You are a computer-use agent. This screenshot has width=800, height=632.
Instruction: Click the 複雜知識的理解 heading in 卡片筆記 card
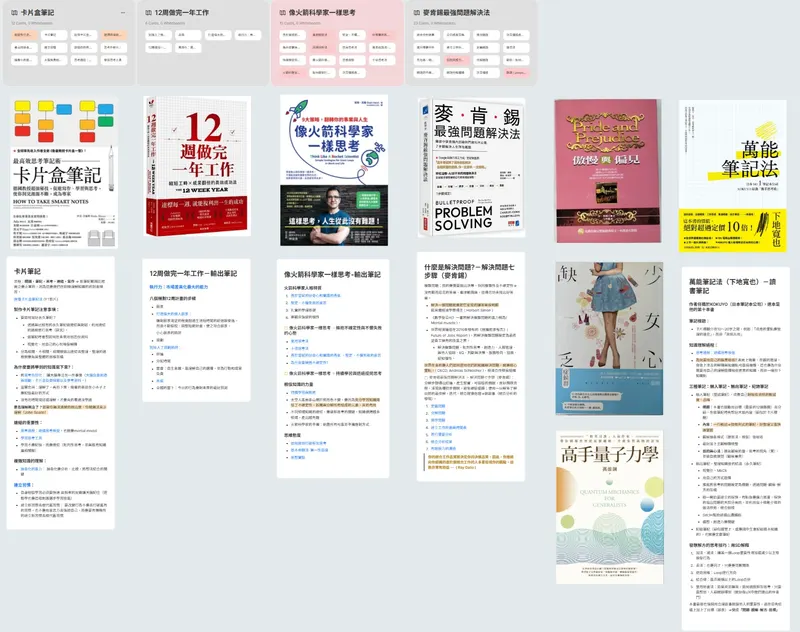click(x=30, y=461)
